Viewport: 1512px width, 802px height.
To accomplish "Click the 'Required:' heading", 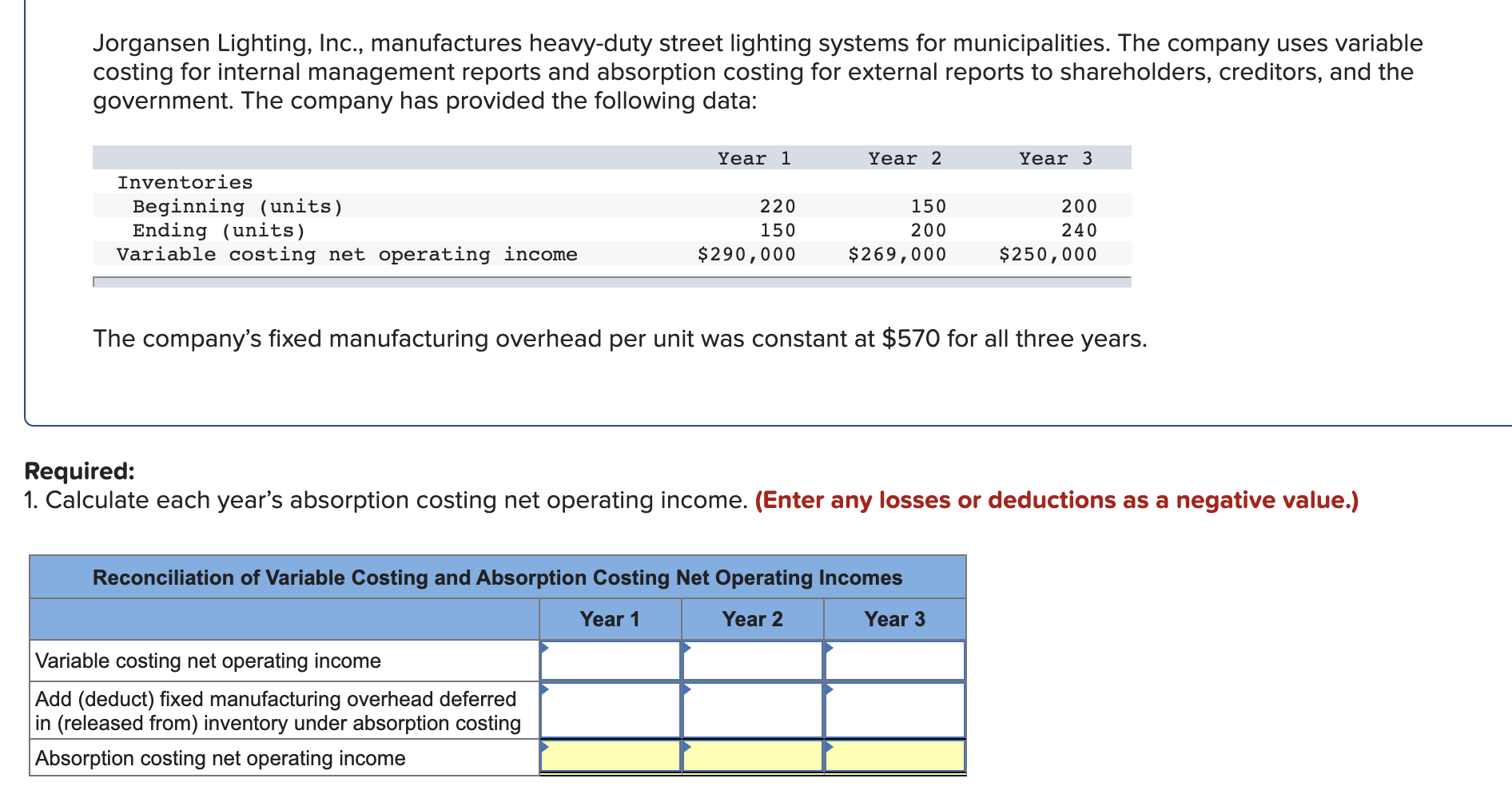I will tap(80, 471).
